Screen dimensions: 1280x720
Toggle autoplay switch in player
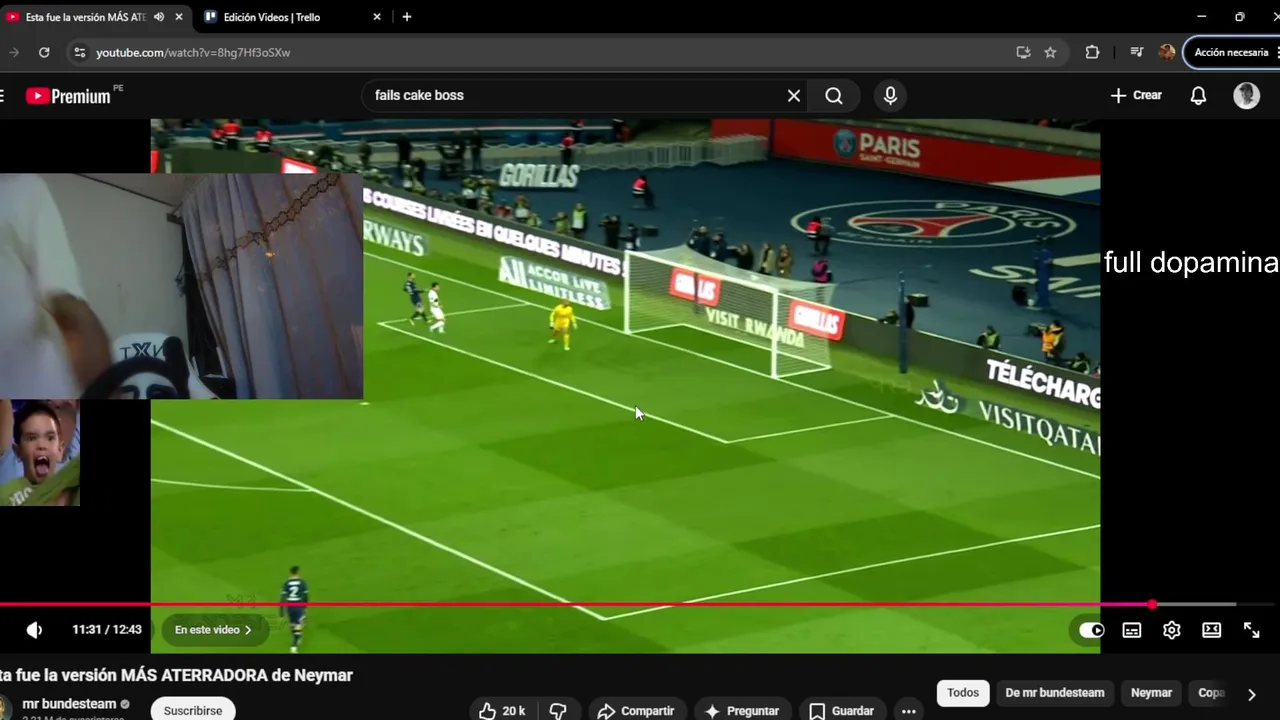pos(1091,630)
